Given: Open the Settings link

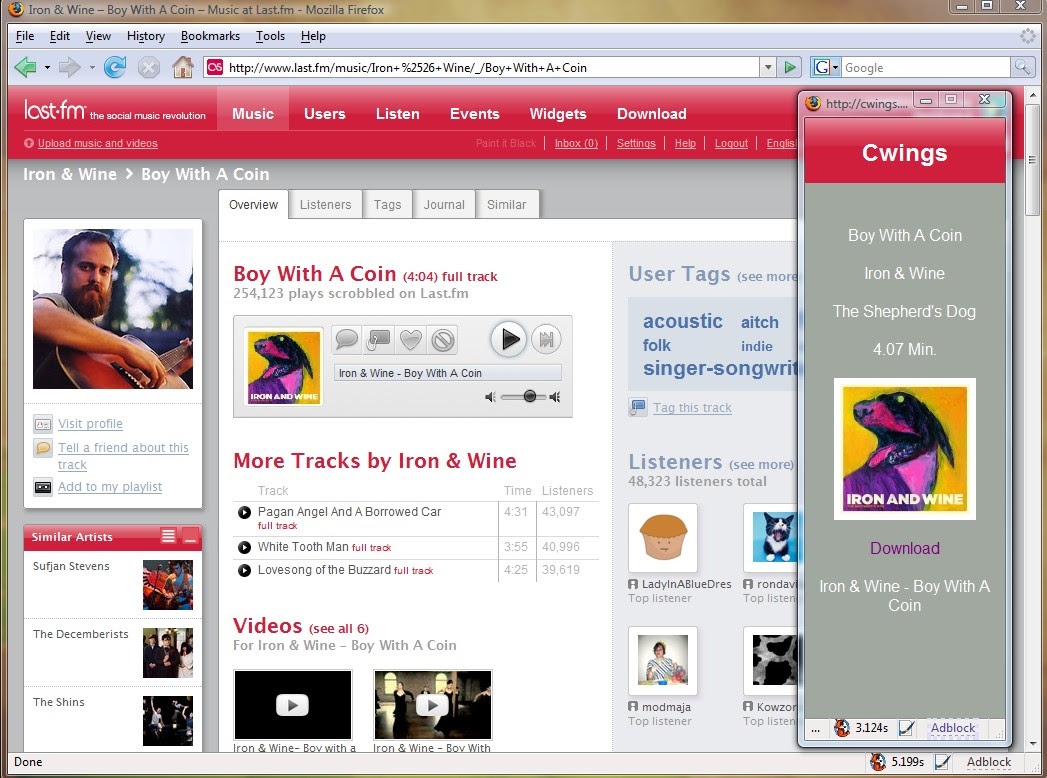Looking at the screenshot, I should [x=636, y=143].
